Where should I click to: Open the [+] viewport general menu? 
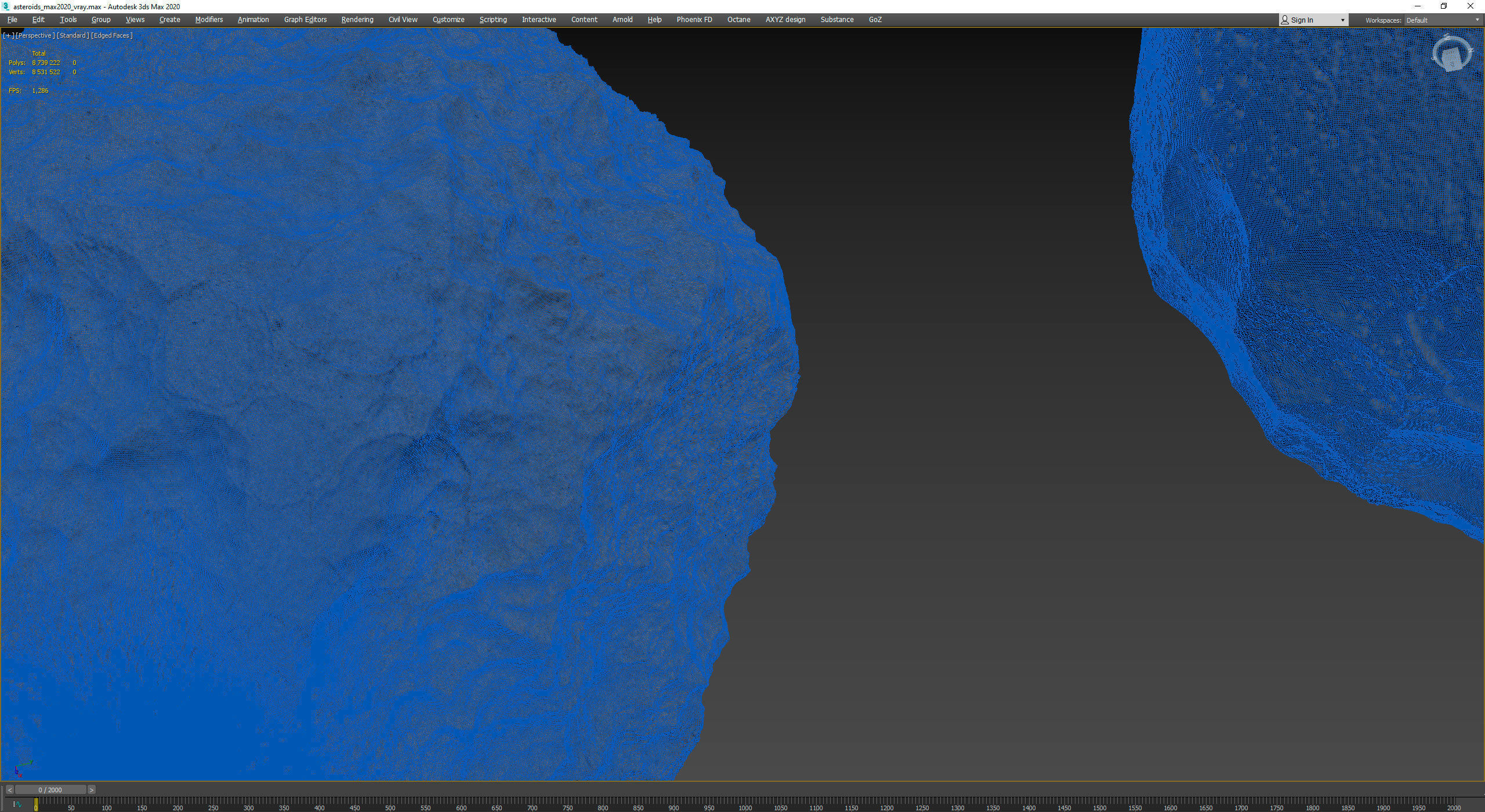[x=9, y=35]
